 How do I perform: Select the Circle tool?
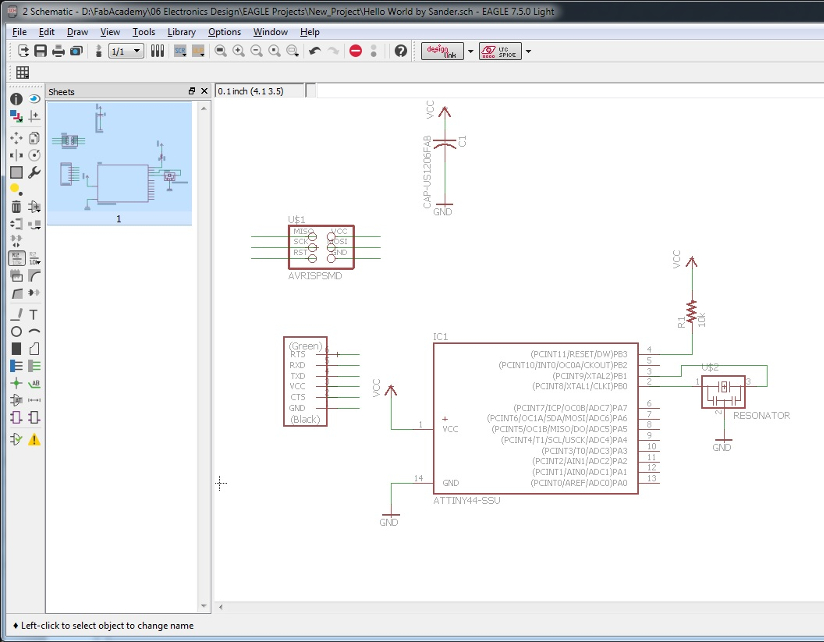16,332
